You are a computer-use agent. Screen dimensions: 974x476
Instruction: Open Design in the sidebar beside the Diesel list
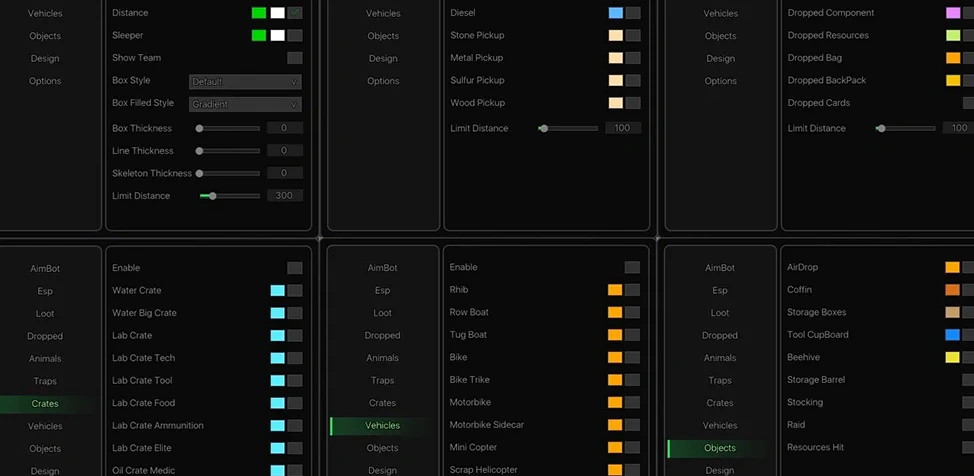[383, 58]
